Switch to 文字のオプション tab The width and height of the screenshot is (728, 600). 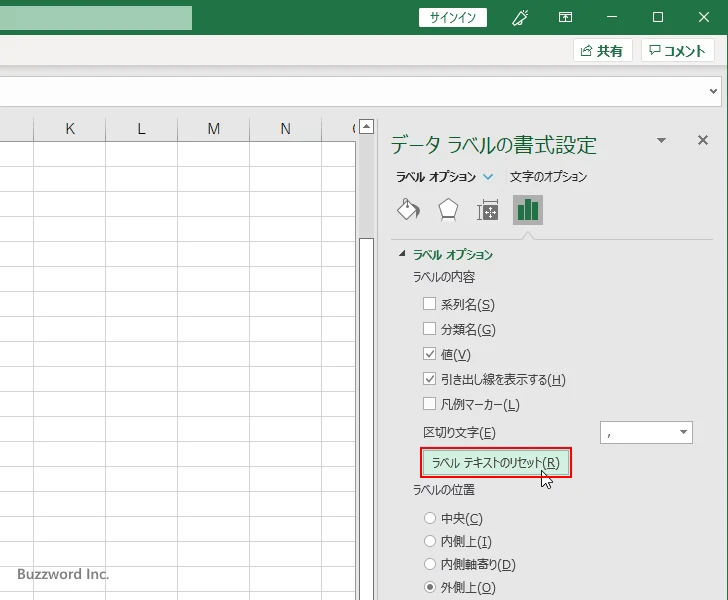548,176
